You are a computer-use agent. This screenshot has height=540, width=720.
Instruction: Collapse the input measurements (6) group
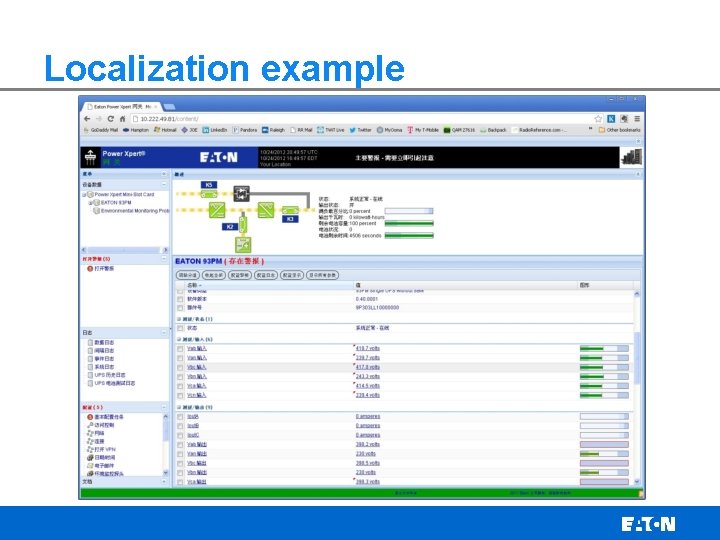[179, 339]
